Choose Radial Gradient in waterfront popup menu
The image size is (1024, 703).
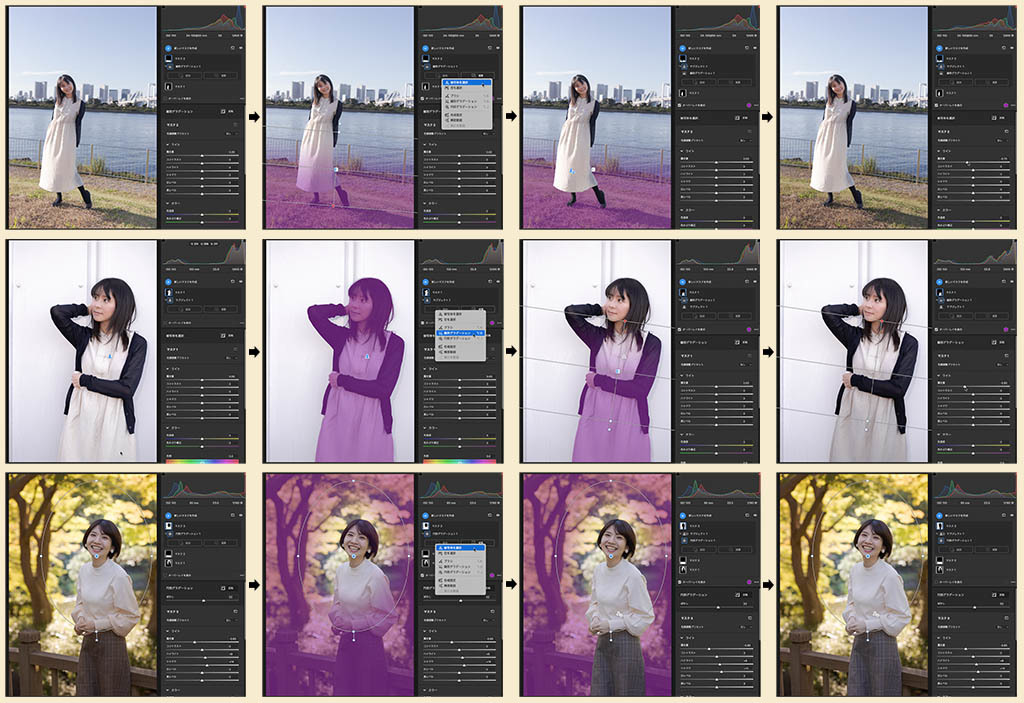pos(467,107)
